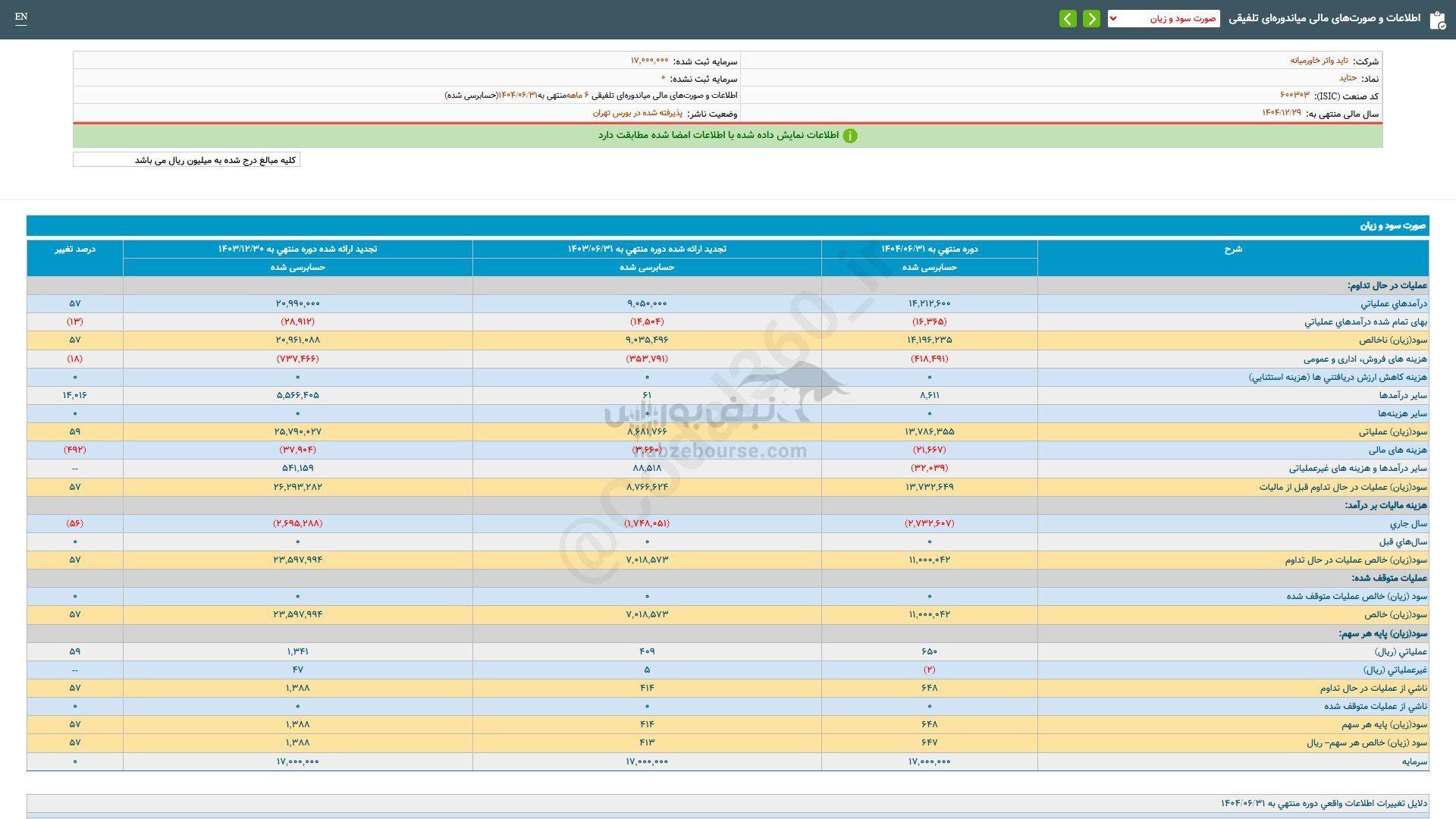Image resolution: width=1456 pixels, height=819 pixels.
Task: Click the شرح column header
Action: tap(1233, 249)
